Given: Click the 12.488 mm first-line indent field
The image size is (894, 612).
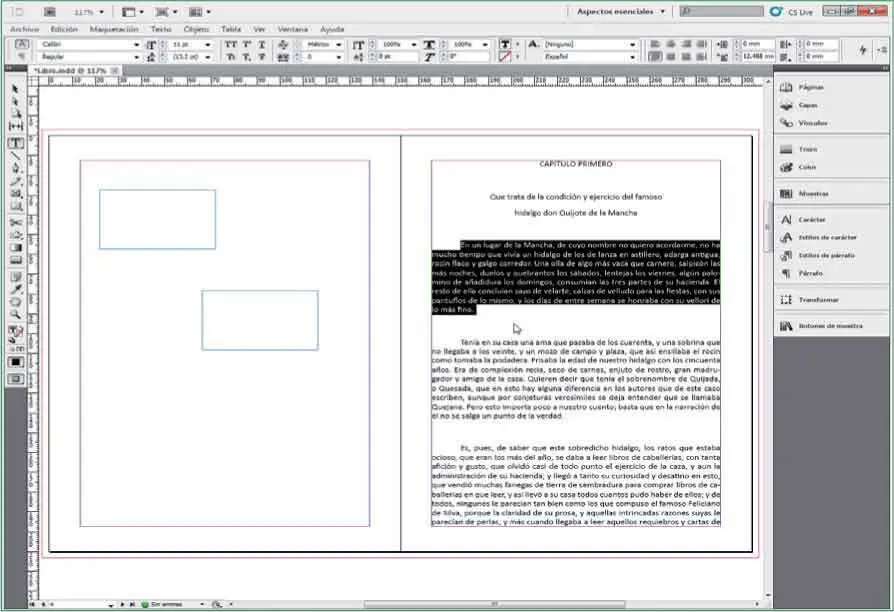Looking at the screenshot, I should click(757, 56).
